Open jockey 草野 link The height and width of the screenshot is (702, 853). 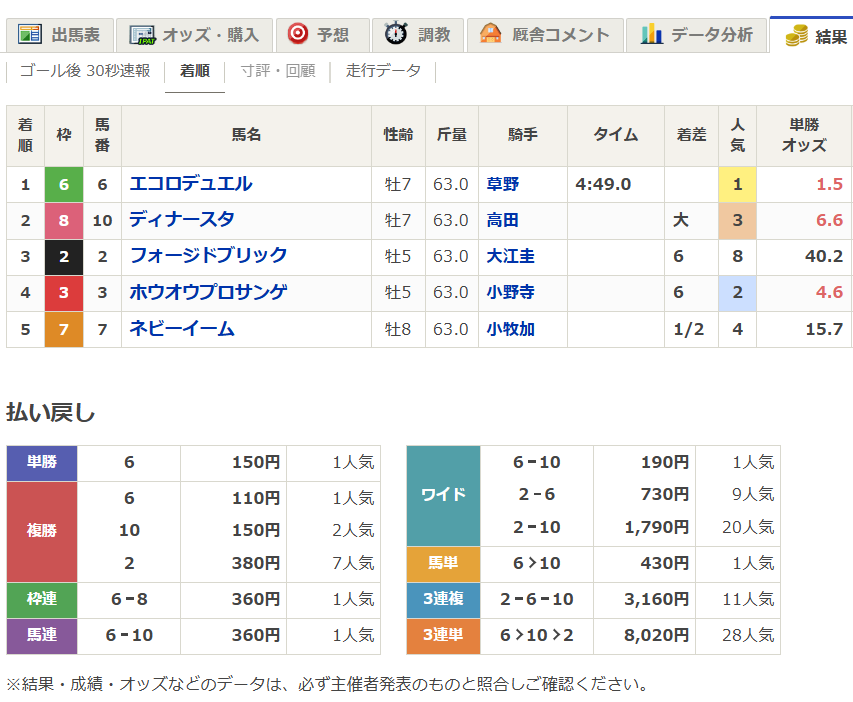503,184
